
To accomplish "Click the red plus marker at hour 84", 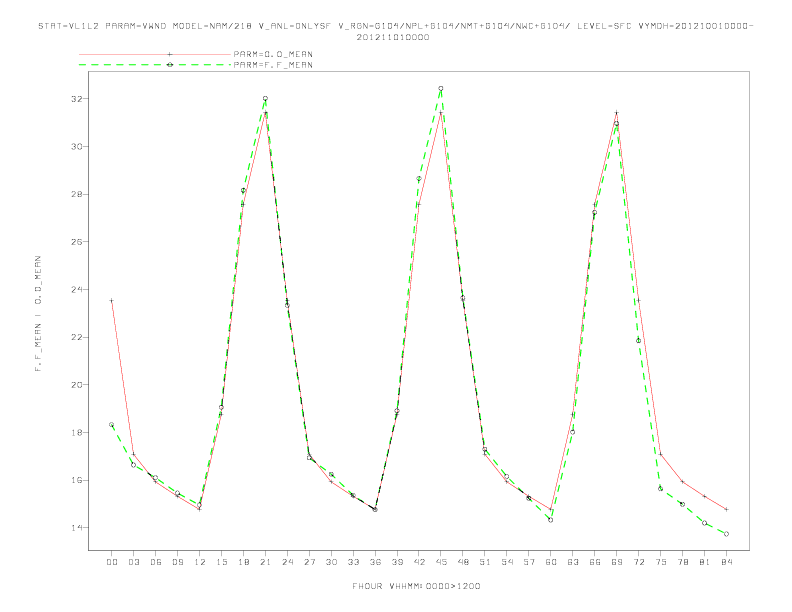I will 726,509.
